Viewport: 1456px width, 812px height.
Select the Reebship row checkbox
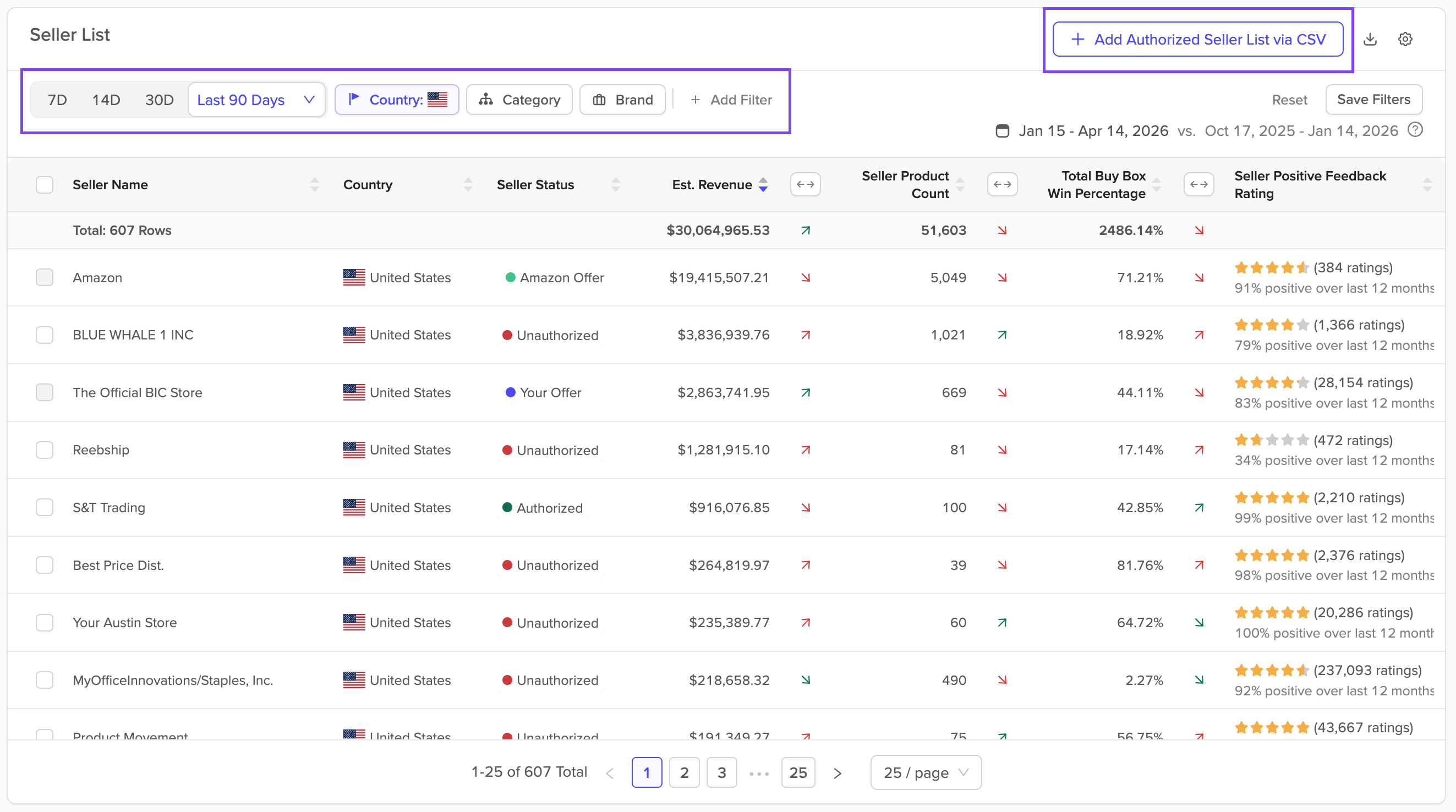45,450
